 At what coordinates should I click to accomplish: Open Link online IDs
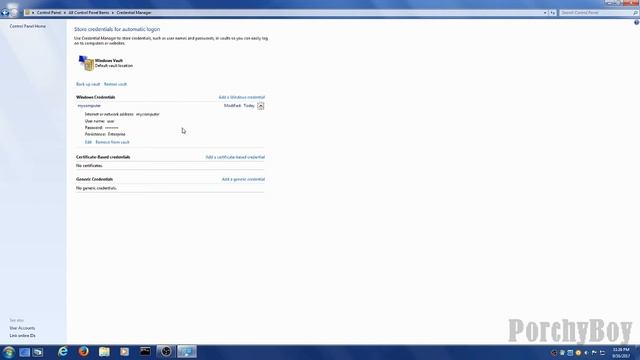[22, 336]
